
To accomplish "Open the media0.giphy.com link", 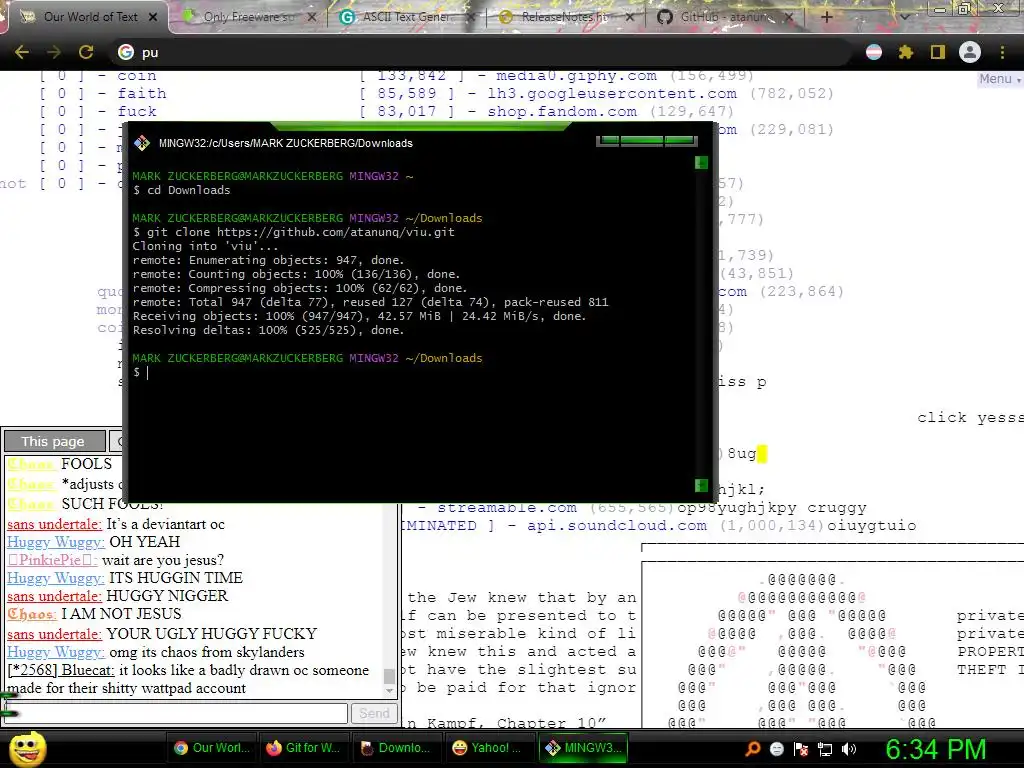I will point(576,76).
